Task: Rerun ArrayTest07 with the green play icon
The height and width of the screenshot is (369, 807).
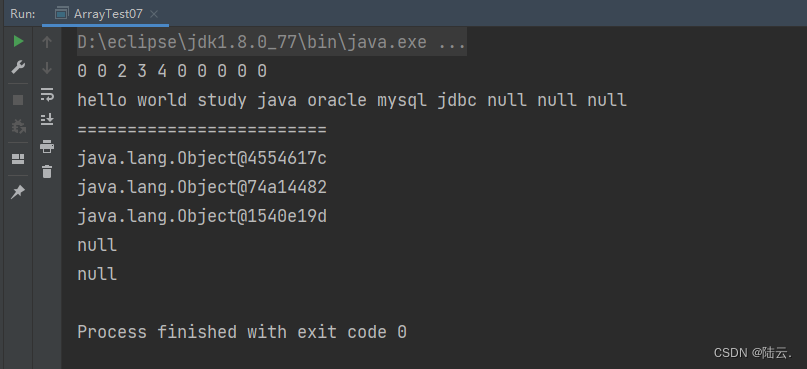Action: tap(19, 42)
